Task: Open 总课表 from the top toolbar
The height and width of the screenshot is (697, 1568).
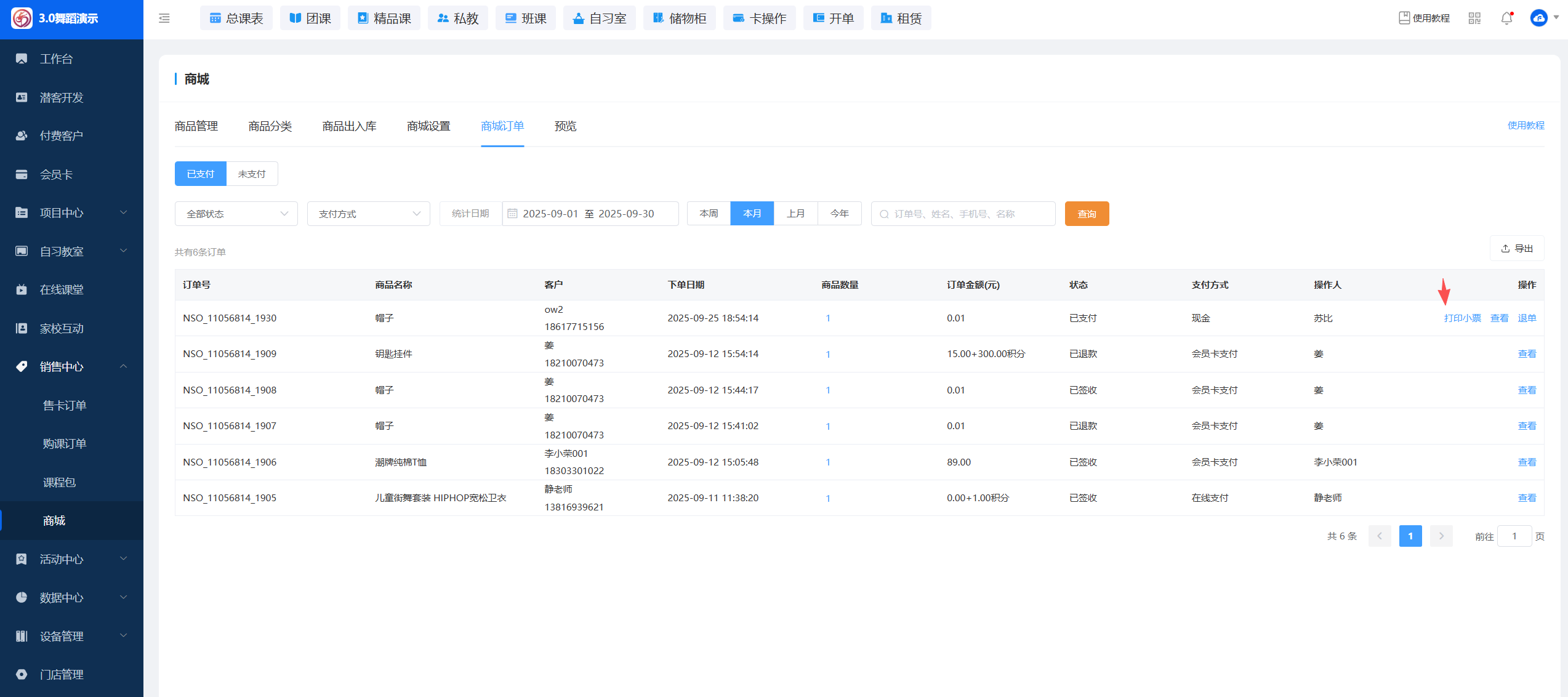Action: click(x=236, y=18)
